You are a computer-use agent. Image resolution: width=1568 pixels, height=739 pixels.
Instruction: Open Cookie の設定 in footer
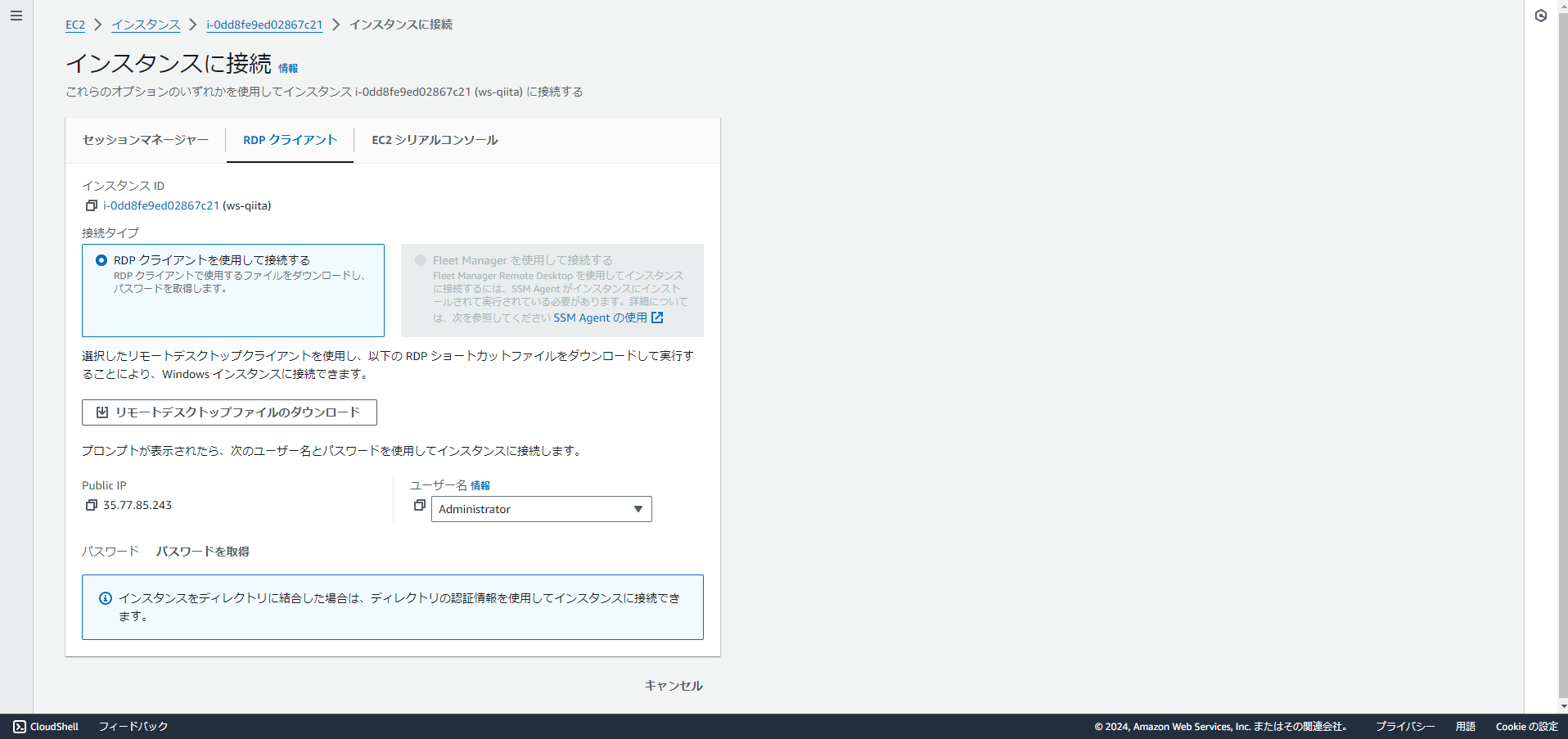1526,726
